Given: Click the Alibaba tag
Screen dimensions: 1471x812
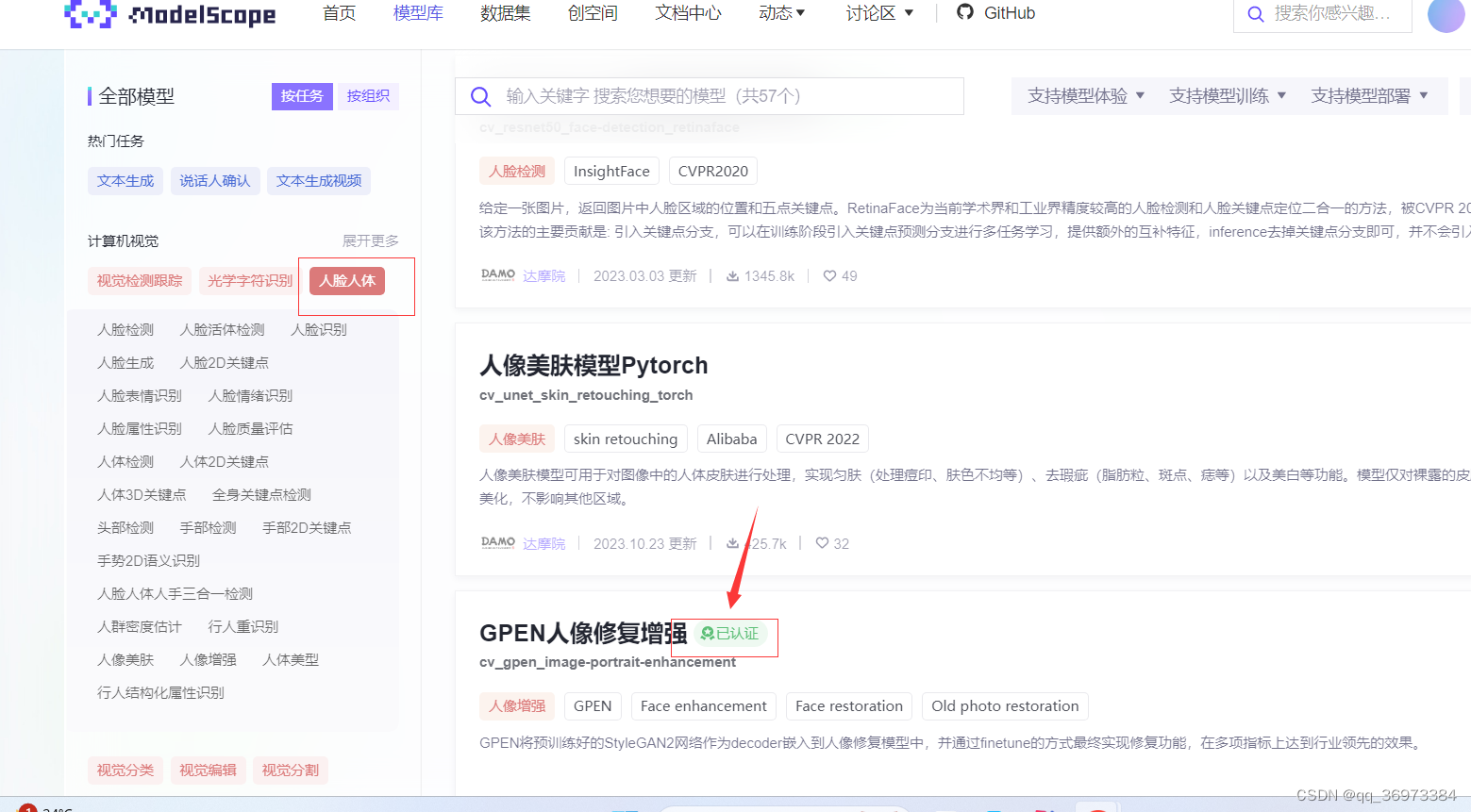Looking at the screenshot, I should pyautogui.click(x=732, y=439).
